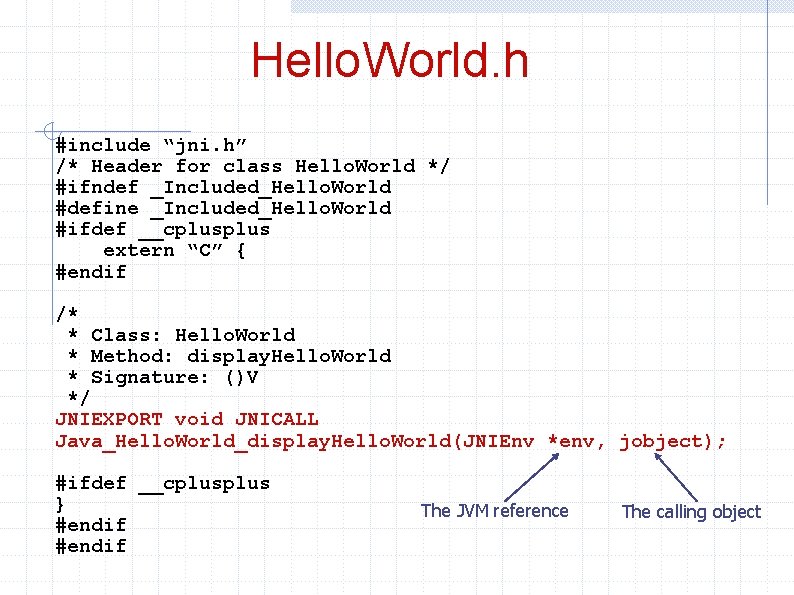Click the #define _Included_HelloWorld line
The height and width of the screenshot is (595, 794).
[223, 208]
